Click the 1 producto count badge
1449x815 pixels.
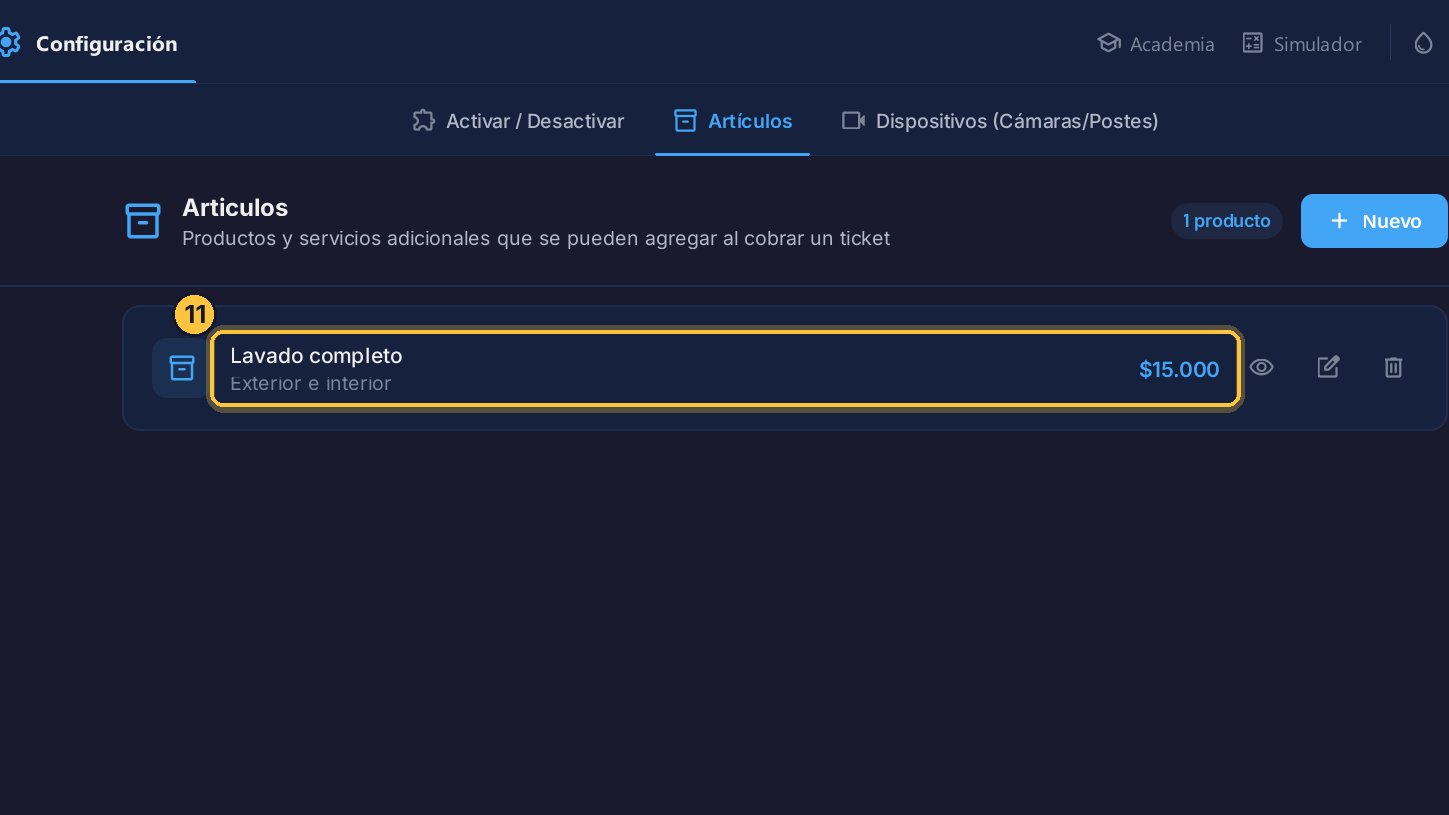[1227, 221]
